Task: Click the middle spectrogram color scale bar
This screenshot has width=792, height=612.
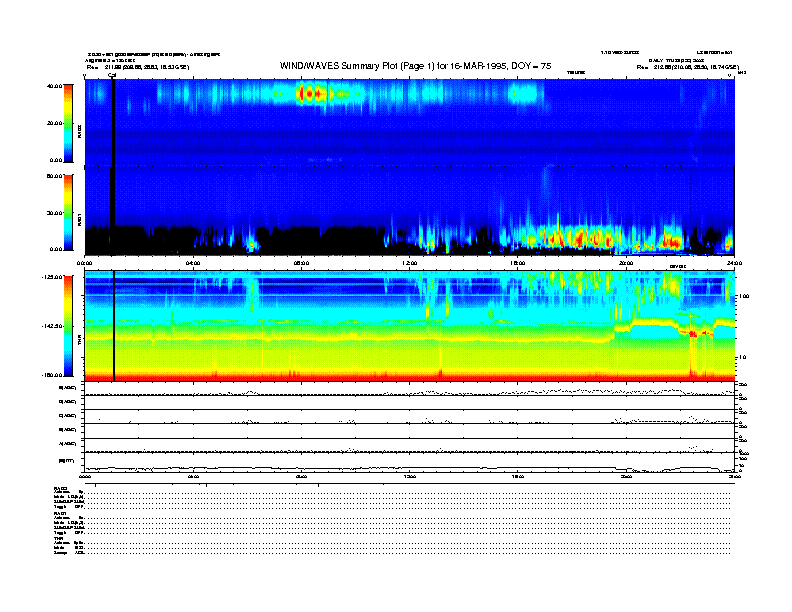Action: click(x=68, y=212)
